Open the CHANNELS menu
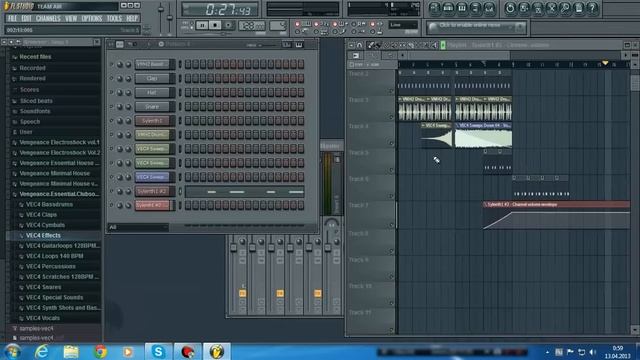640x360 pixels. click(48, 18)
